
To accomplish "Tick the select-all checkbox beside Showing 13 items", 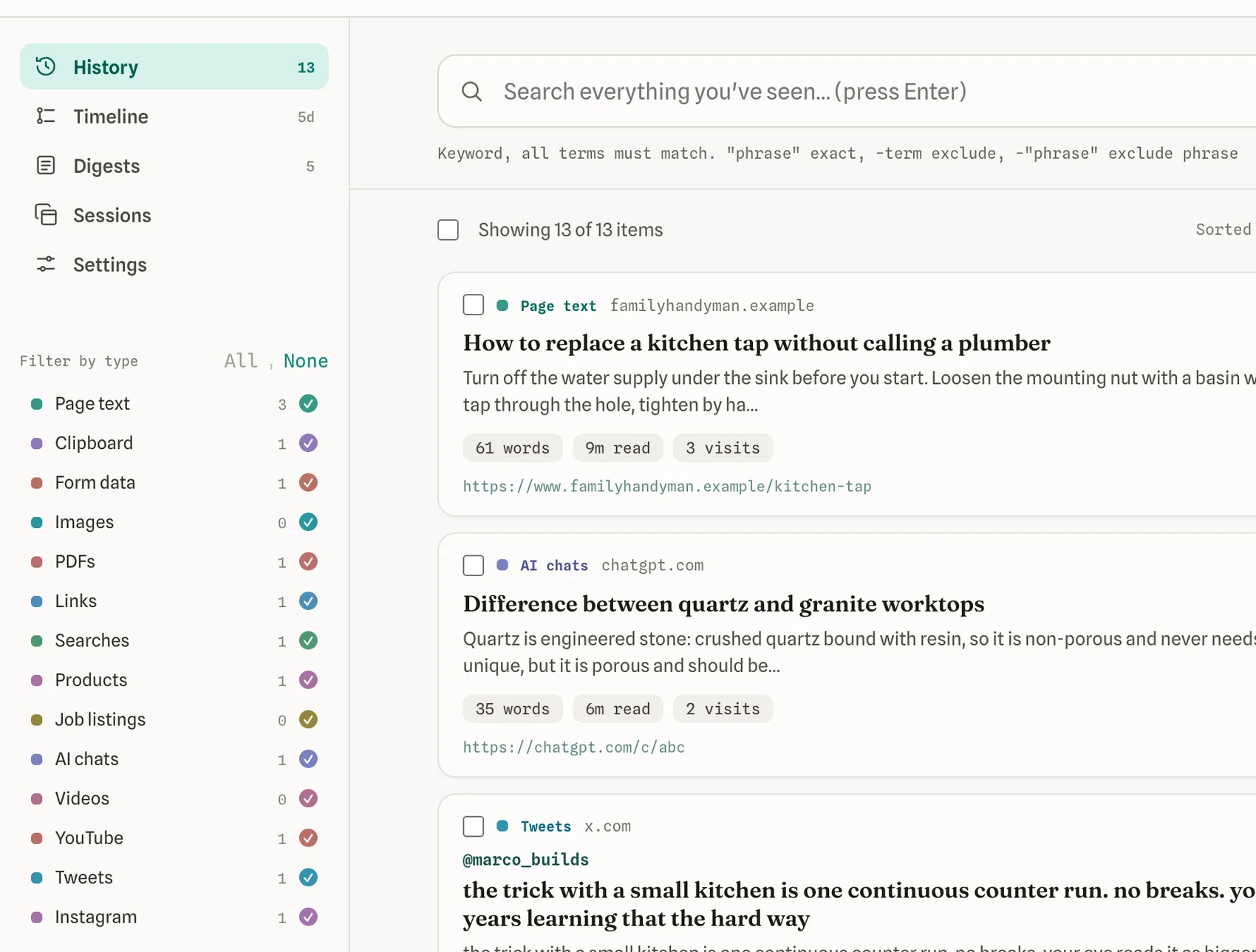I will point(448,230).
